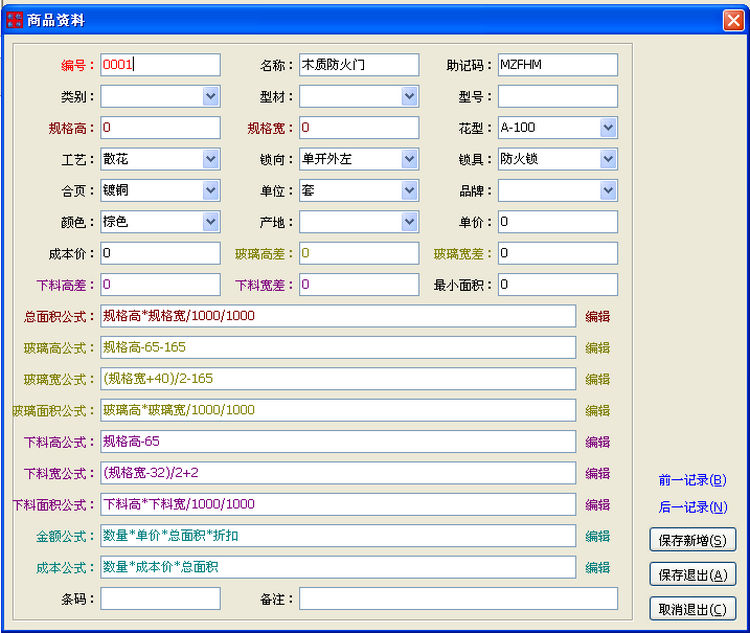750x633 pixels.
Task: Close the 商品资料 dialog window
Action: coord(733,20)
